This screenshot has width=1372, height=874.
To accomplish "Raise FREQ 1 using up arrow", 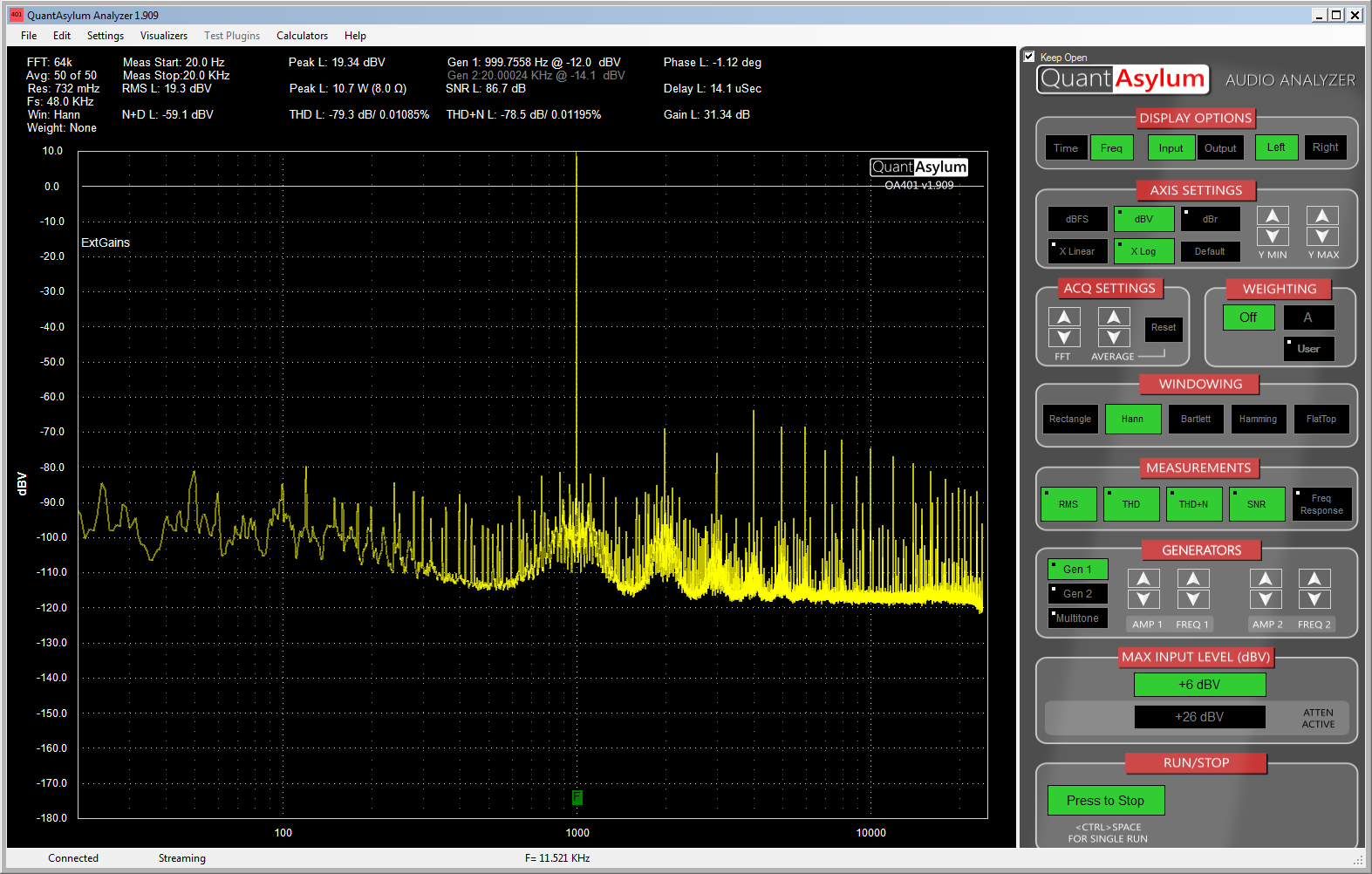I will tap(1193, 578).
